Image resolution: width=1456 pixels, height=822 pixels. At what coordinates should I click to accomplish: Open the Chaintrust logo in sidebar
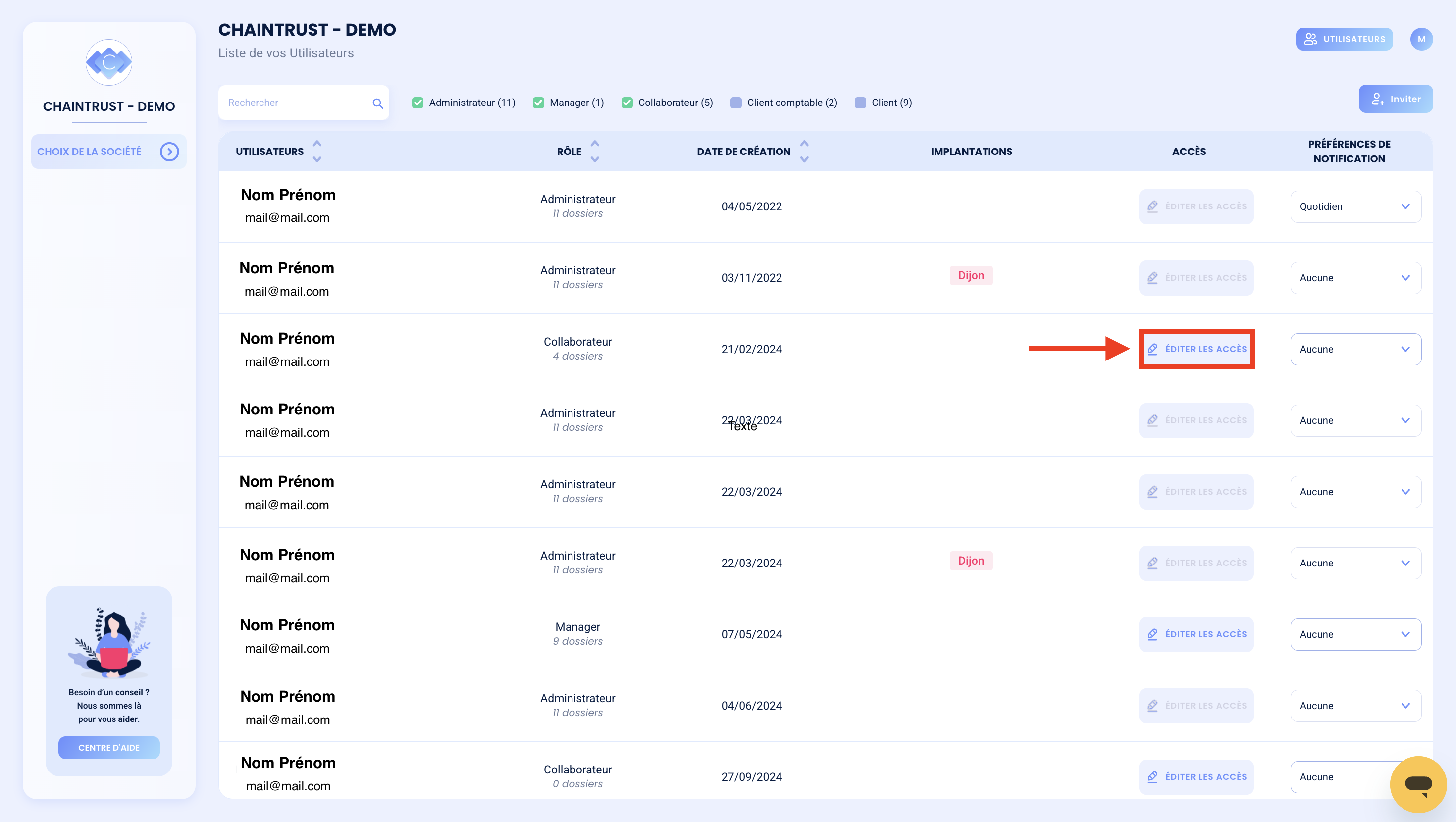[109, 62]
